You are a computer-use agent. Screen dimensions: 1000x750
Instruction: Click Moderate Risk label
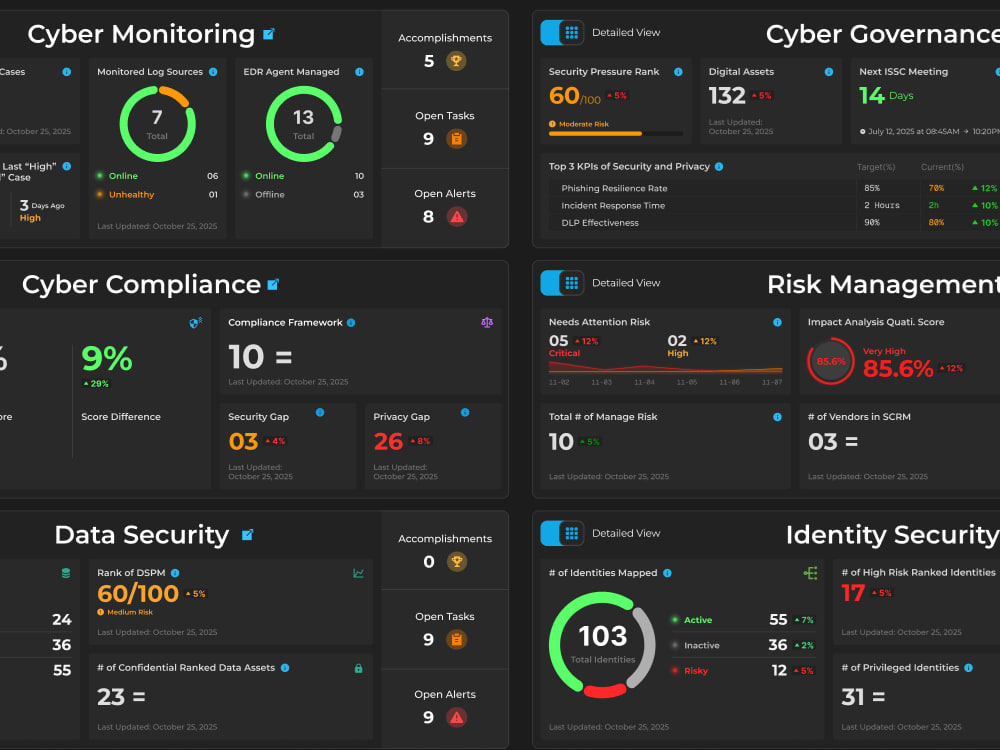(x=584, y=124)
